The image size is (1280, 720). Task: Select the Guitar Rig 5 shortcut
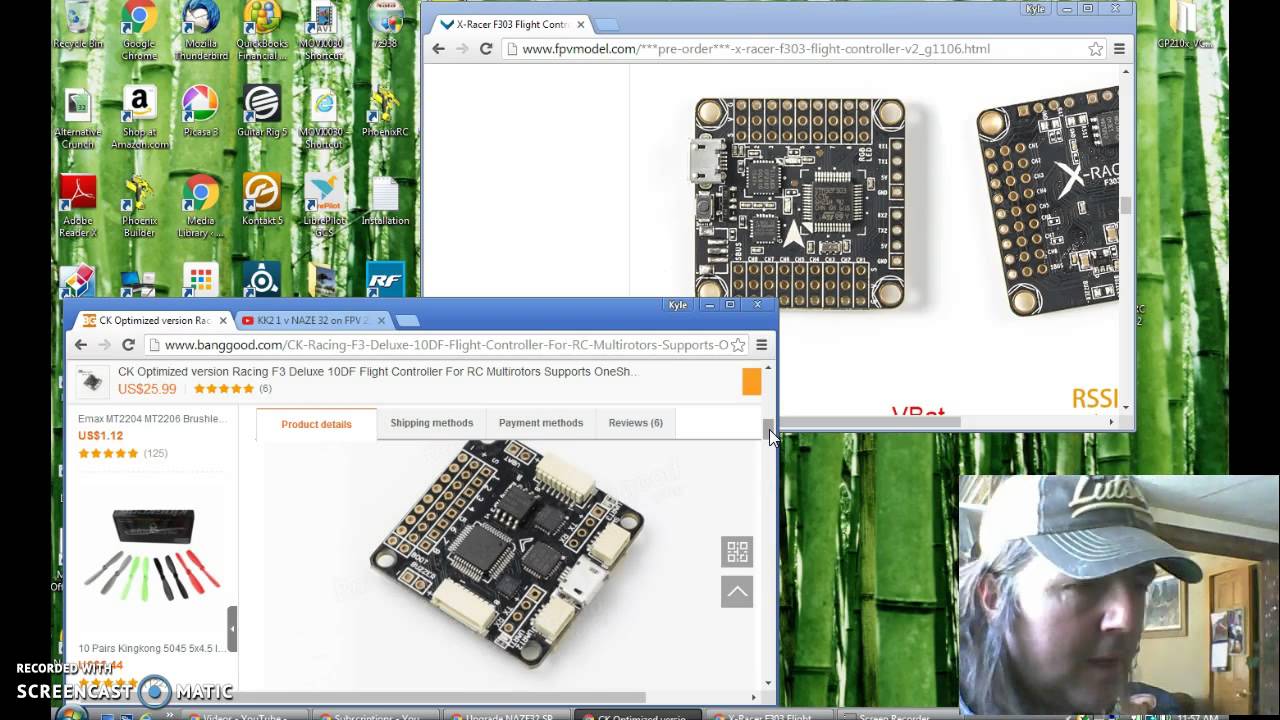(262, 112)
